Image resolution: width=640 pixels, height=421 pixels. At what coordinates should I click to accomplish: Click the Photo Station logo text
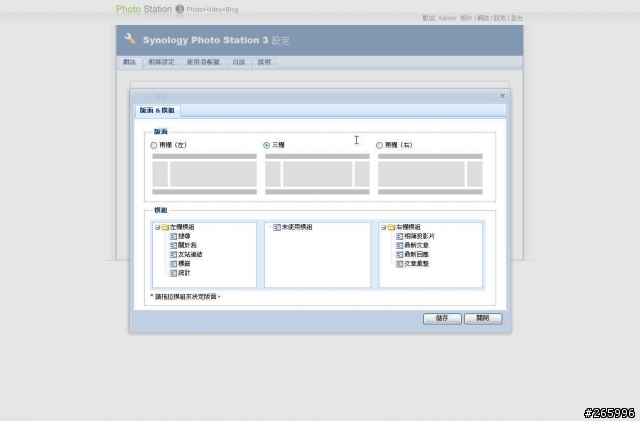coord(144,9)
